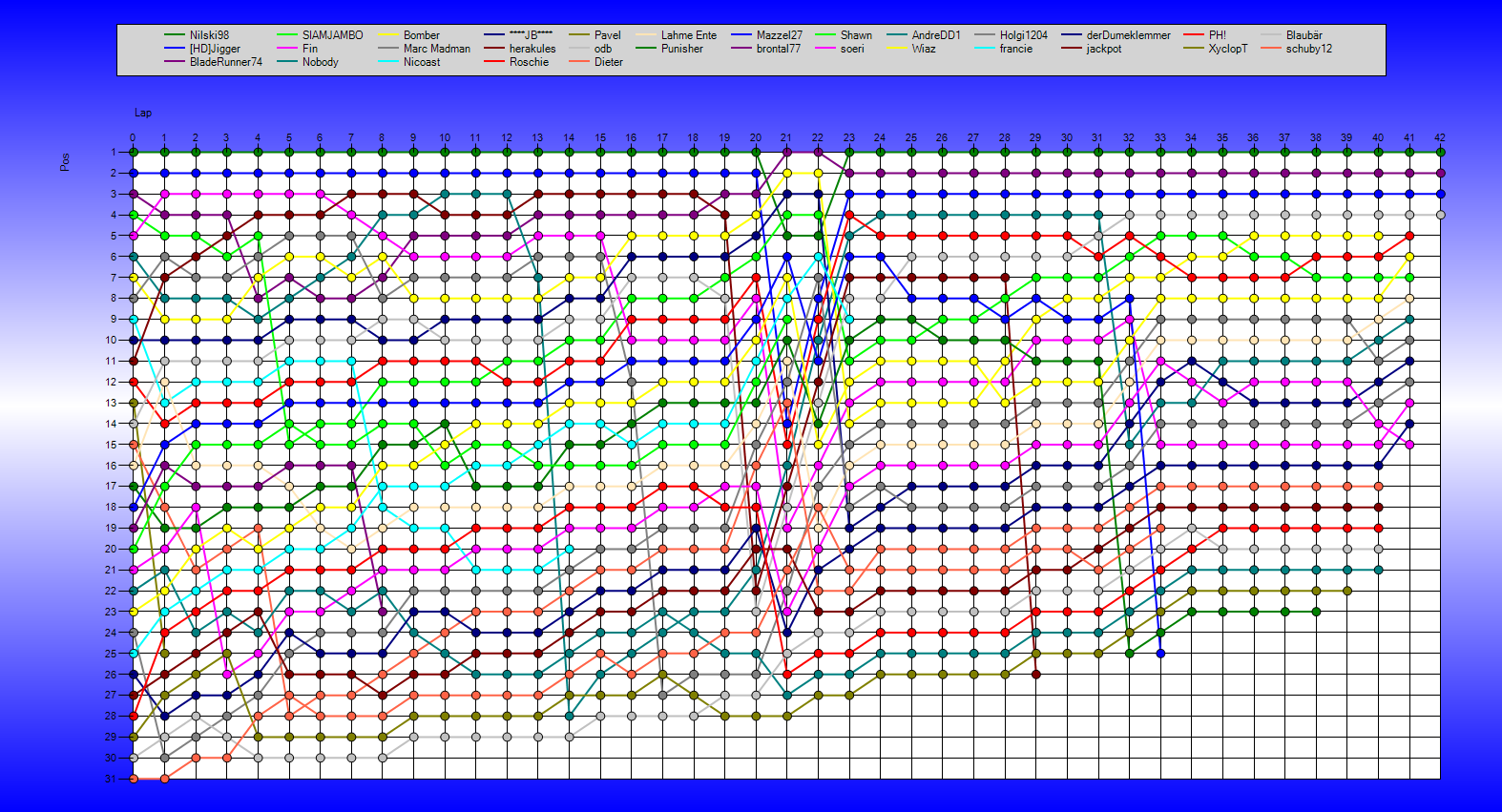The image size is (1502, 812).
Task: Click lap number 21 on the axis
Action: (786, 137)
